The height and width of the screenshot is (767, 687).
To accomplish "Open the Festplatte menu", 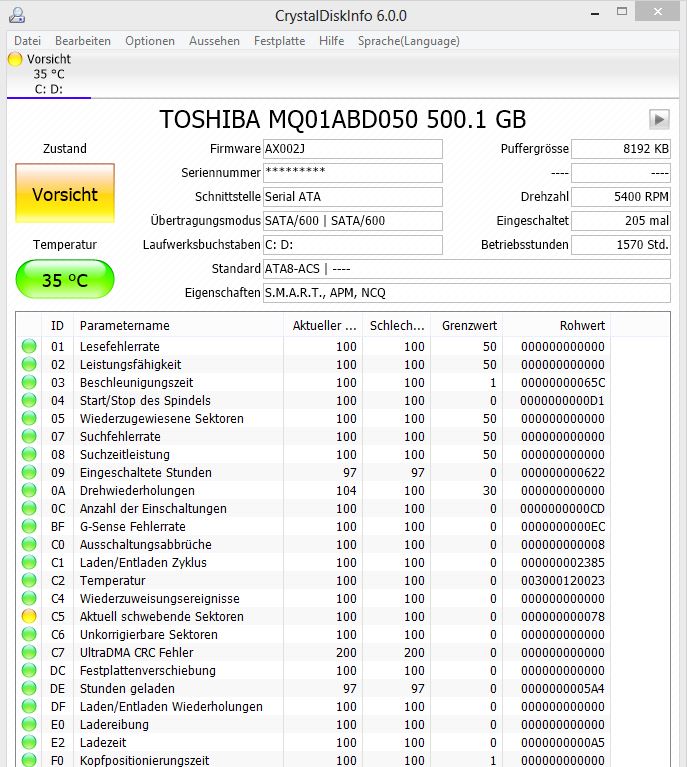I will 279,41.
